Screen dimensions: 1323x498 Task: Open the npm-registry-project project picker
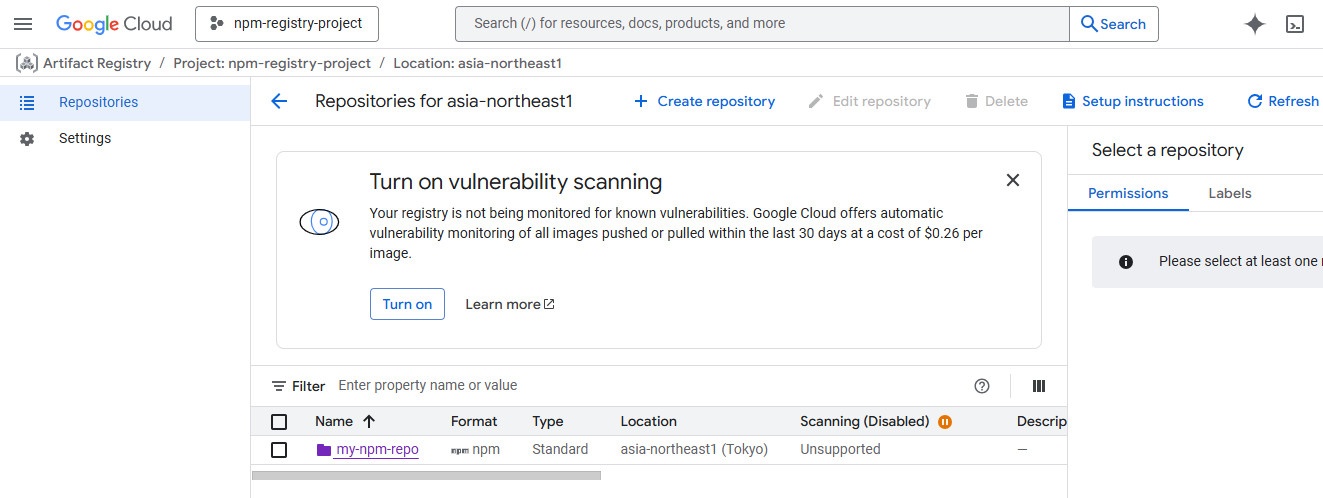coord(286,24)
